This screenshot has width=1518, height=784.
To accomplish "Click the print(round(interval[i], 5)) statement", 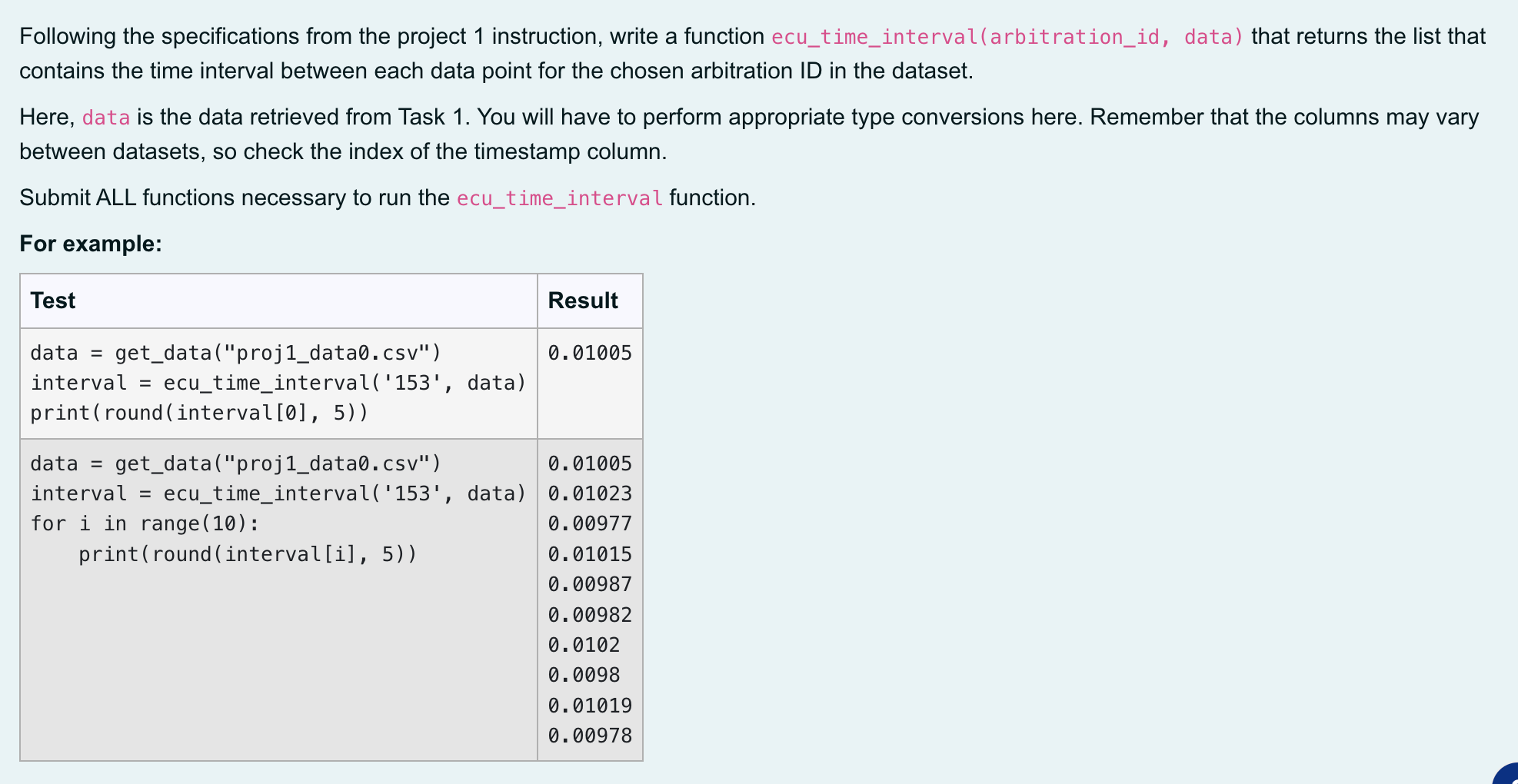I will (248, 553).
